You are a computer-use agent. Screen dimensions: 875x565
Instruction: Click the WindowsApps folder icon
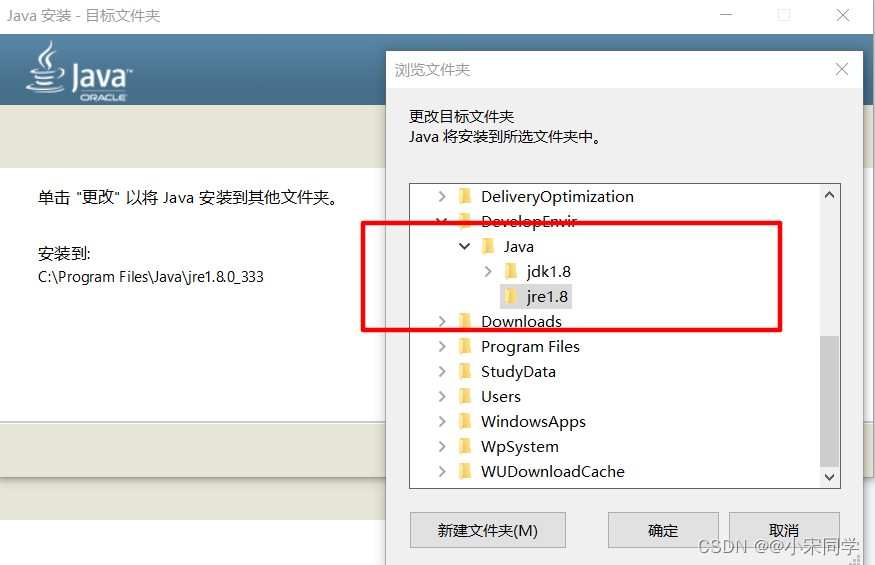(465, 422)
